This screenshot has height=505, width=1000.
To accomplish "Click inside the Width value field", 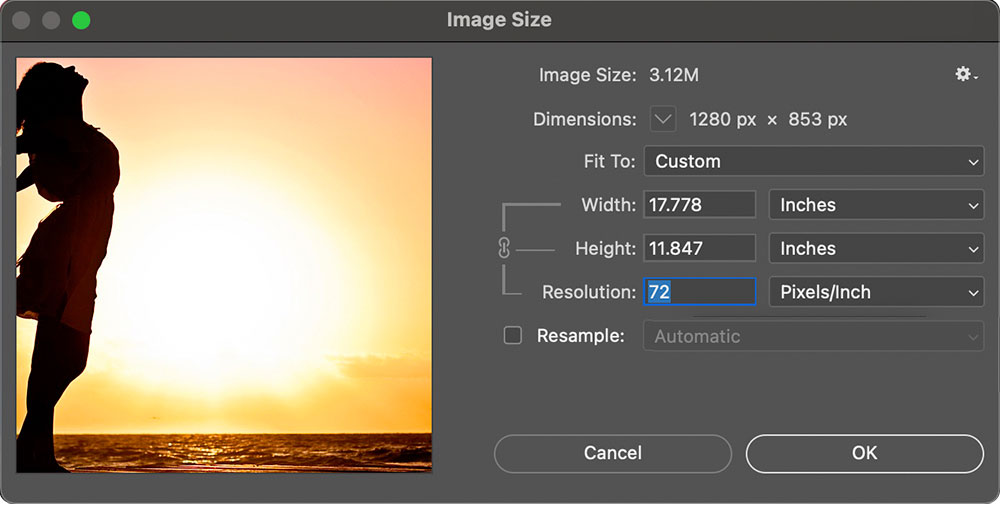I will click(699, 205).
